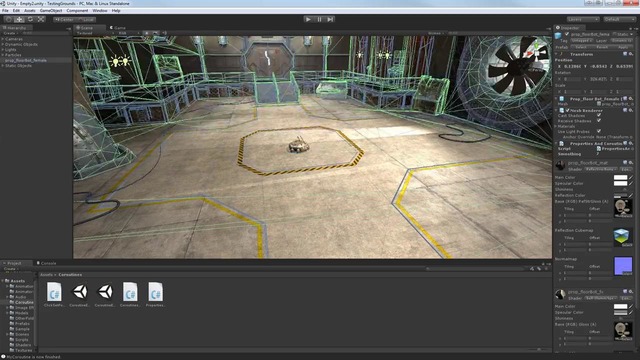Screen dimensions: 640x360
Task: Switch to the Console tab
Action: click(46, 263)
